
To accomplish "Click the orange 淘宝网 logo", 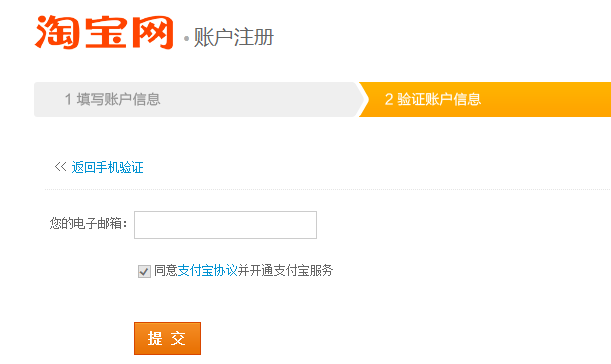I will point(104,32).
